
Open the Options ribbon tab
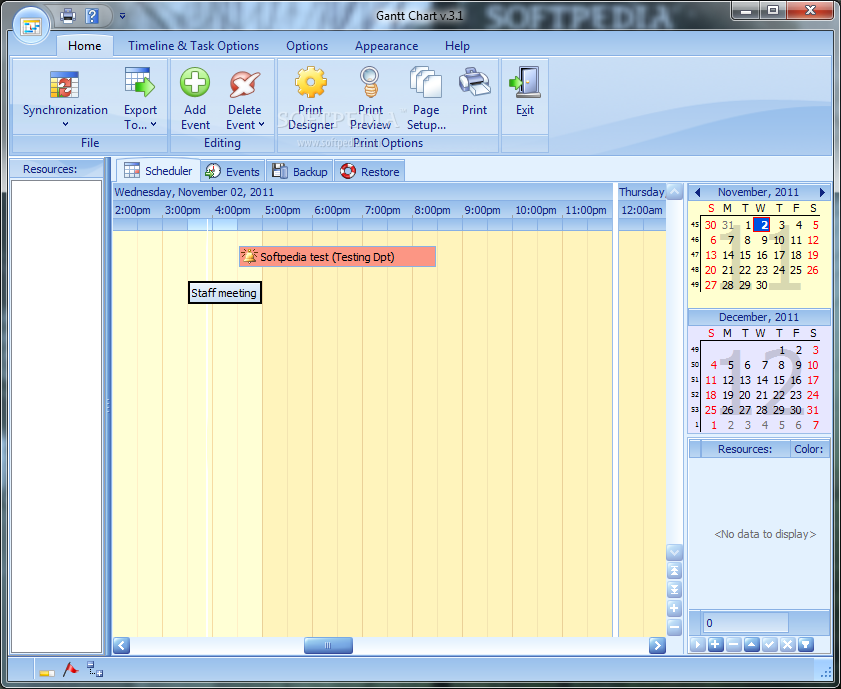tap(307, 46)
